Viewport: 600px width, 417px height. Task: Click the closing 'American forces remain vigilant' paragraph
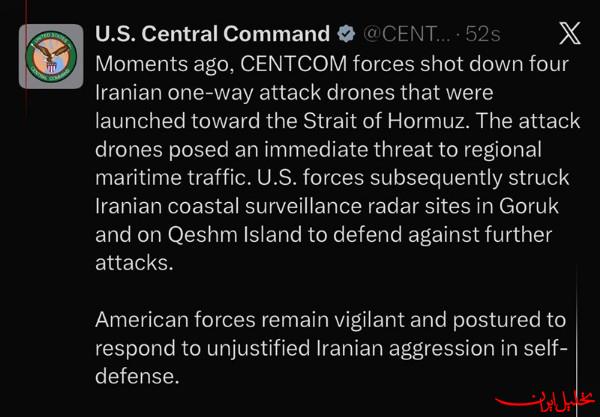point(331,348)
